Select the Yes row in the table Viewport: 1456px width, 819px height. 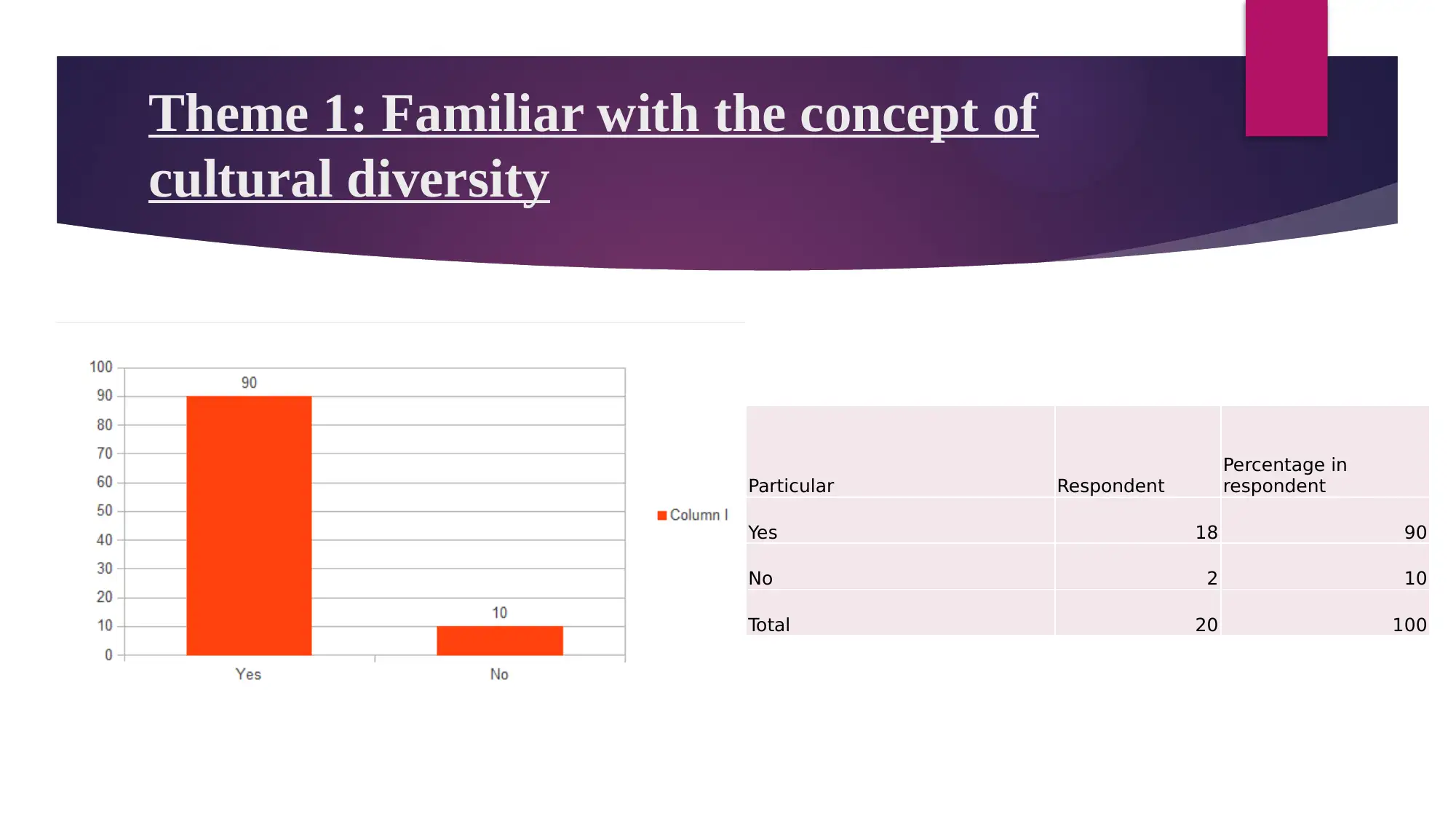click(x=1090, y=530)
